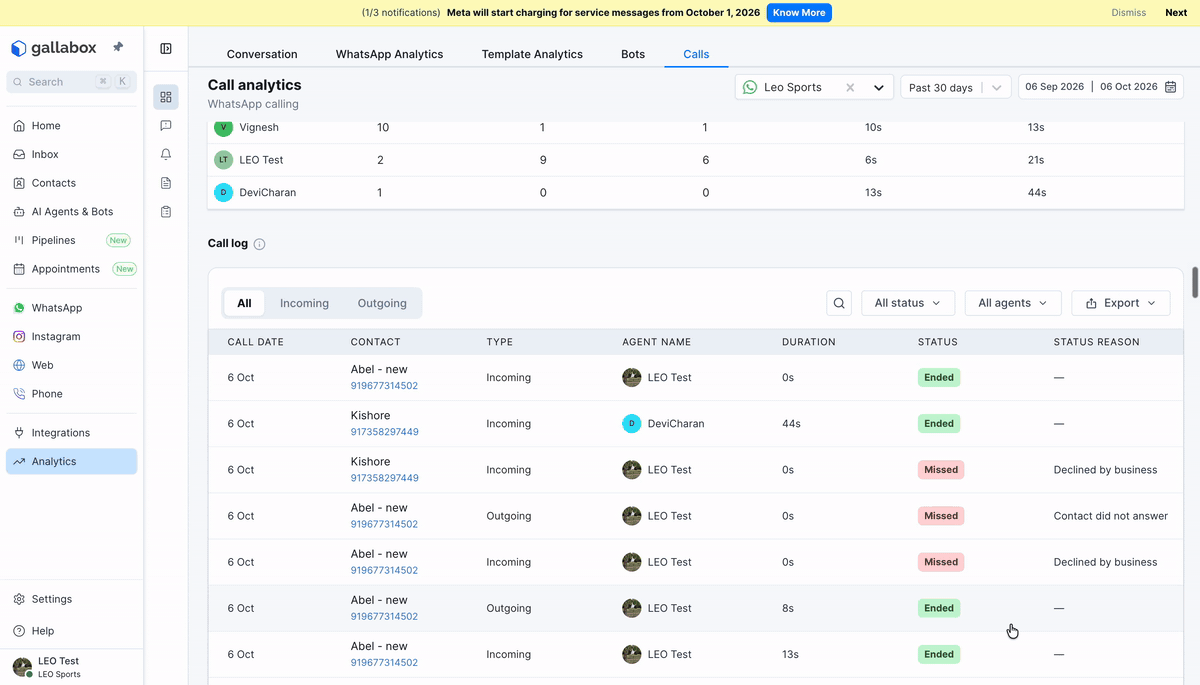Open the All status dropdown
Viewport: 1200px width, 685px height.
pos(908,303)
